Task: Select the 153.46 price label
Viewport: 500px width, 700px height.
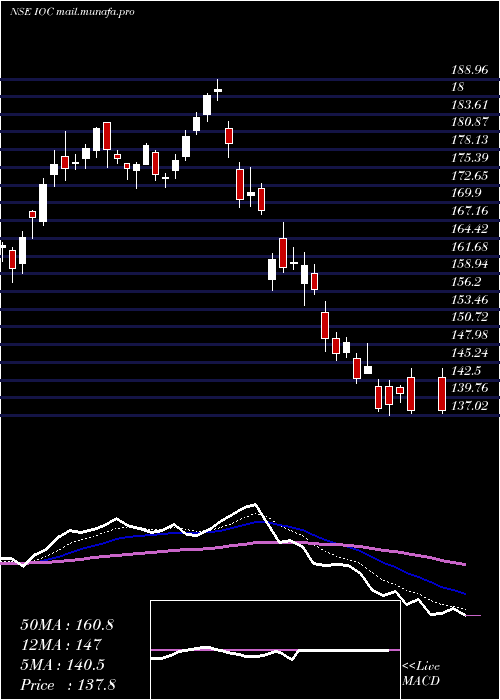Action: (469, 300)
